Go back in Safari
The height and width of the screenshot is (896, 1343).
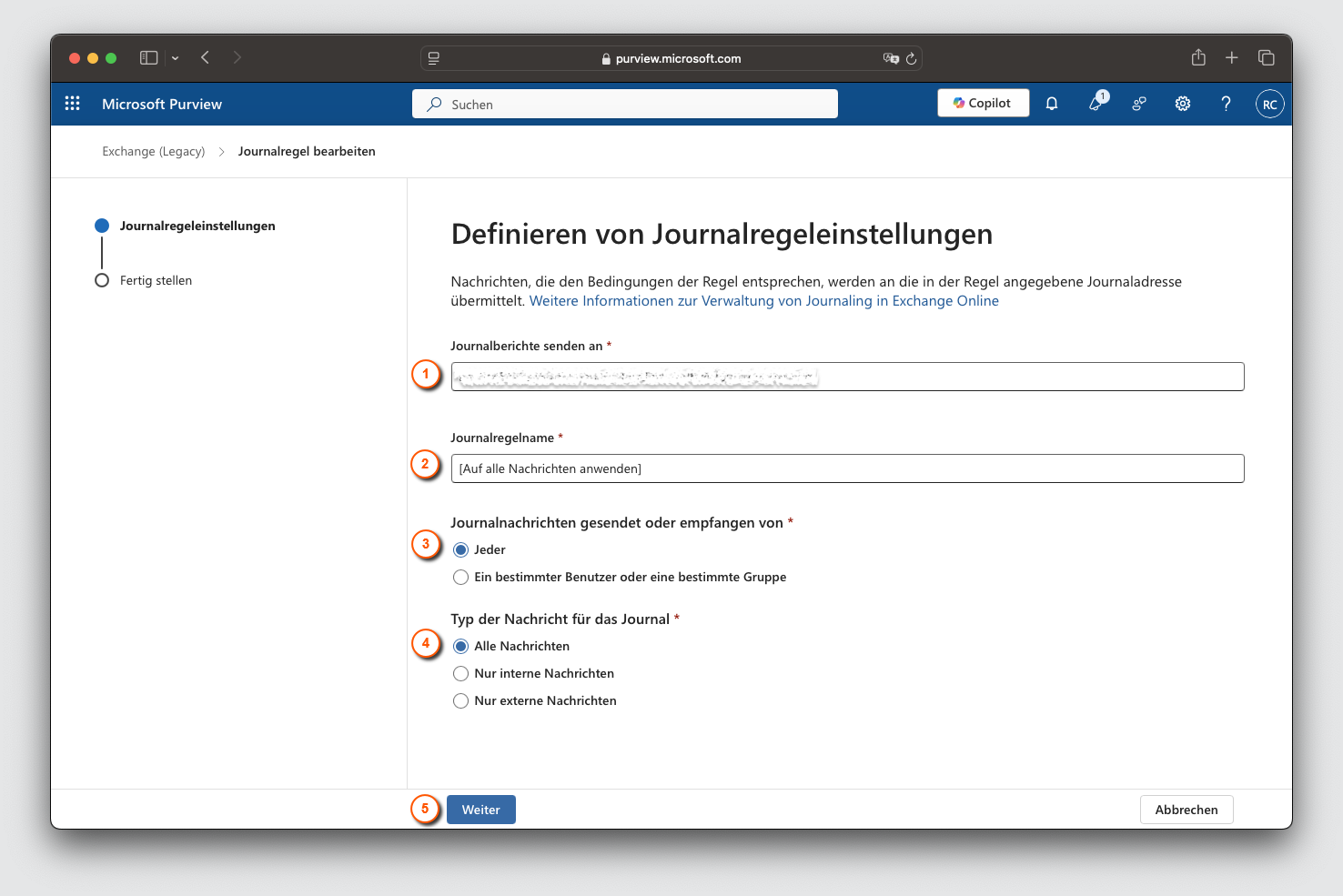click(x=206, y=57)
